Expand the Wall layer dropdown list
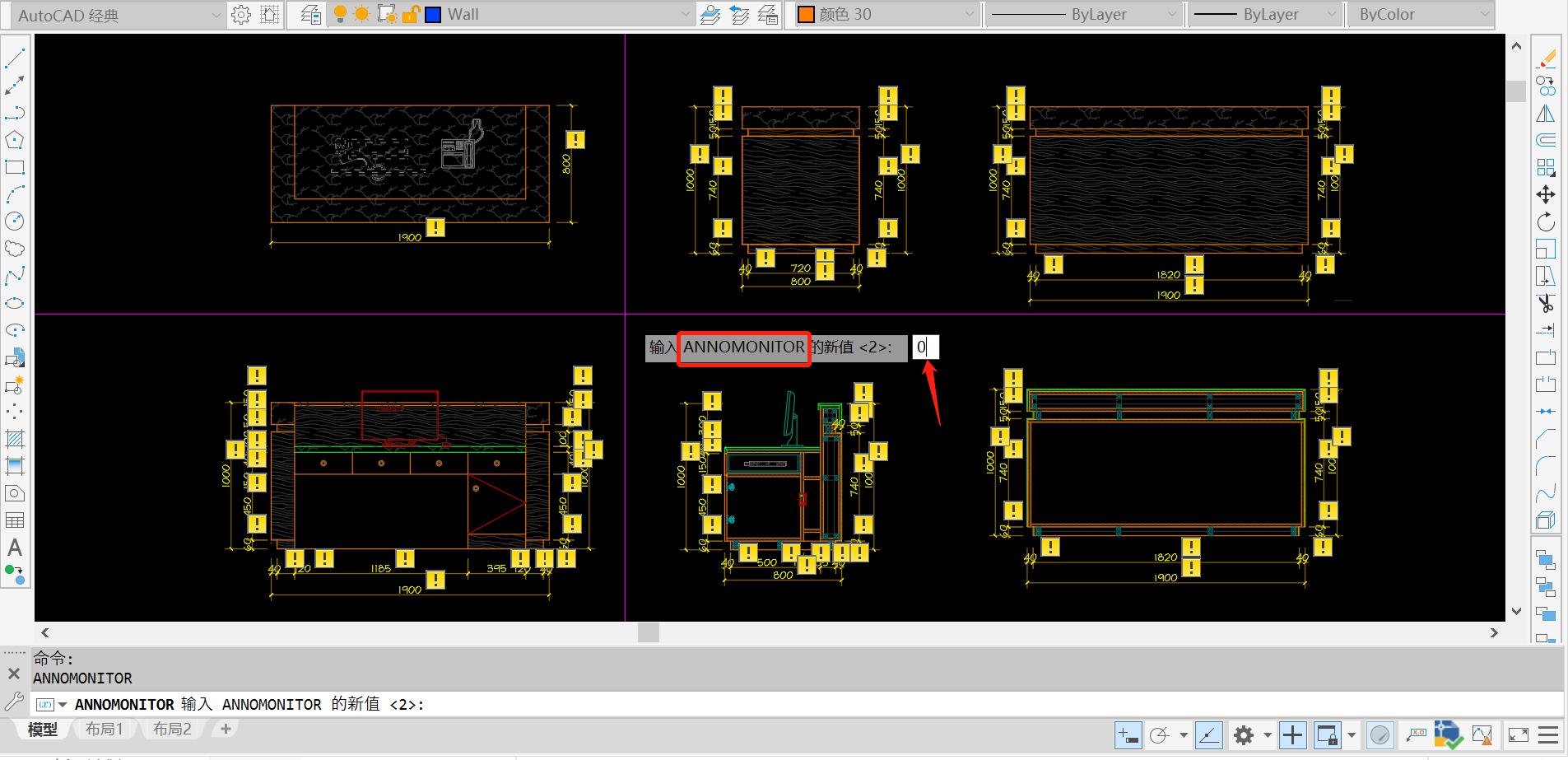Image resolution: width=1568 pixels, height=760 pixels. coord(685,15)
